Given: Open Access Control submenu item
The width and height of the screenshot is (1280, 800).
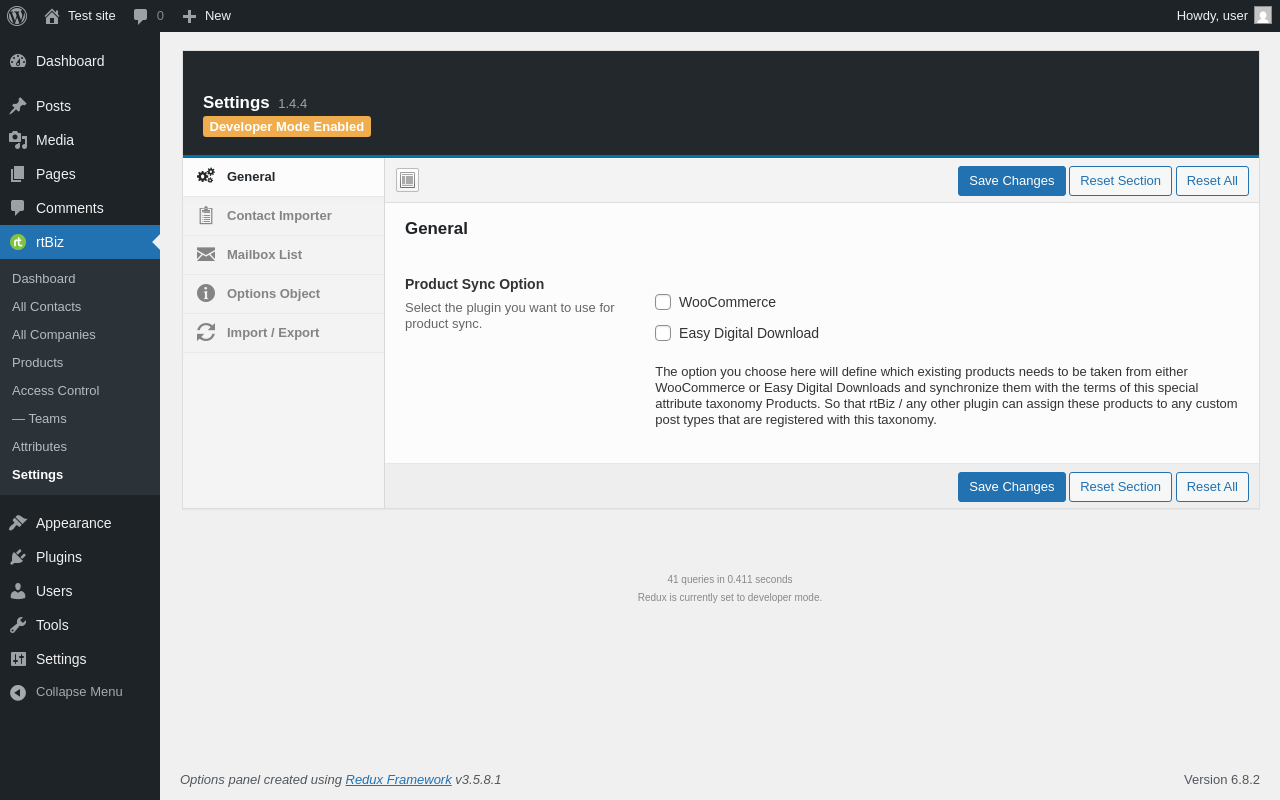Looking at the screenshot, I should (x=80, y=390).
